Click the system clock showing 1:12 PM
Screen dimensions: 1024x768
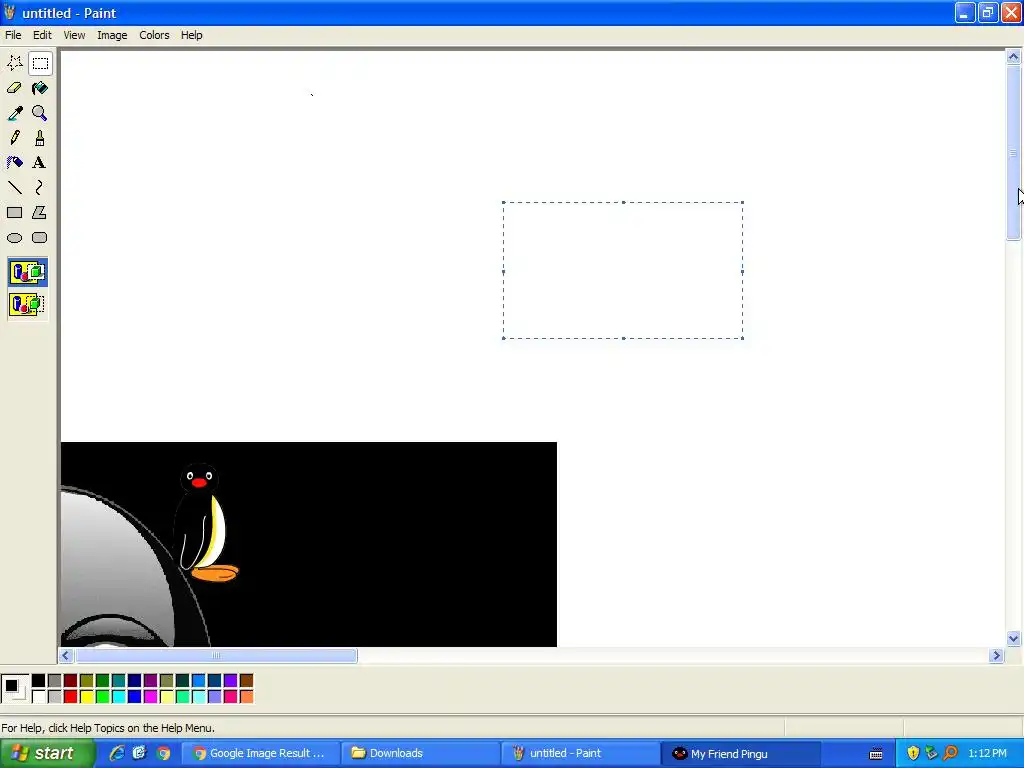pos(987,754)
